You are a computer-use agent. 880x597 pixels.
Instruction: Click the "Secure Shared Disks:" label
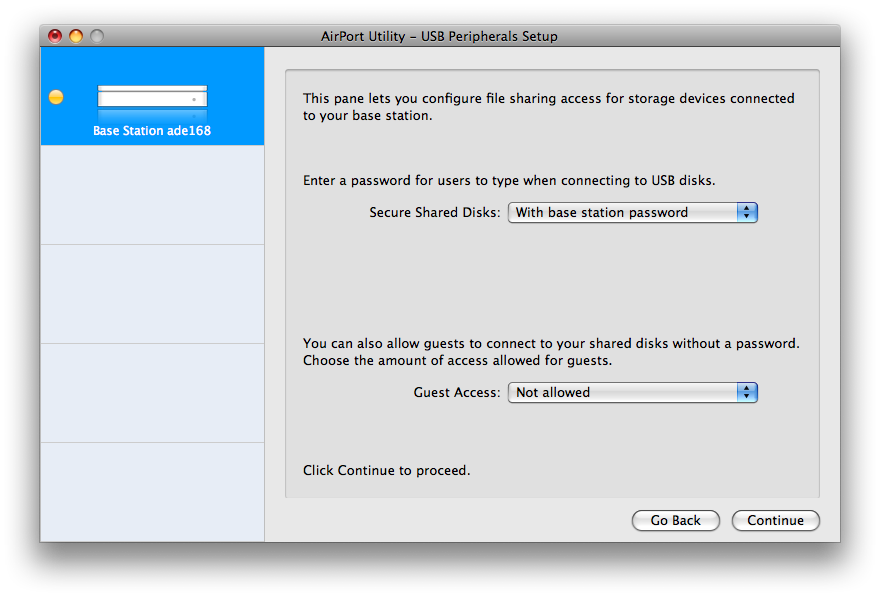pyautogui.click(x=434, y=212)
